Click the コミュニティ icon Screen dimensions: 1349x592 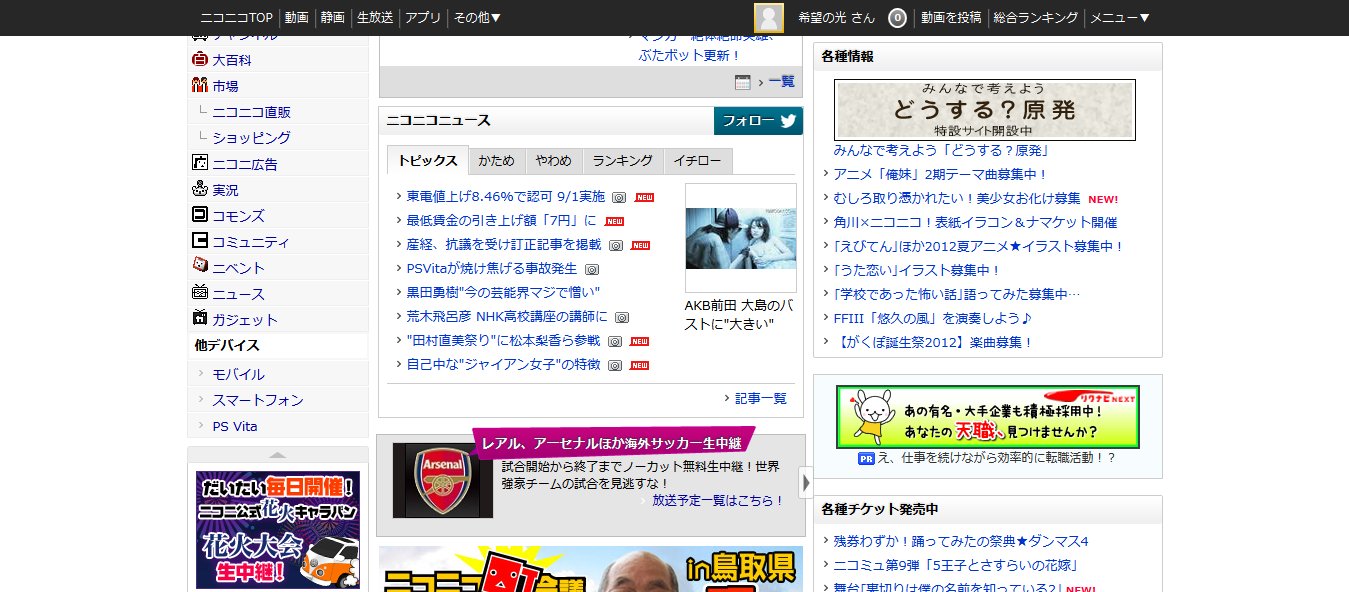pos(199,241)
